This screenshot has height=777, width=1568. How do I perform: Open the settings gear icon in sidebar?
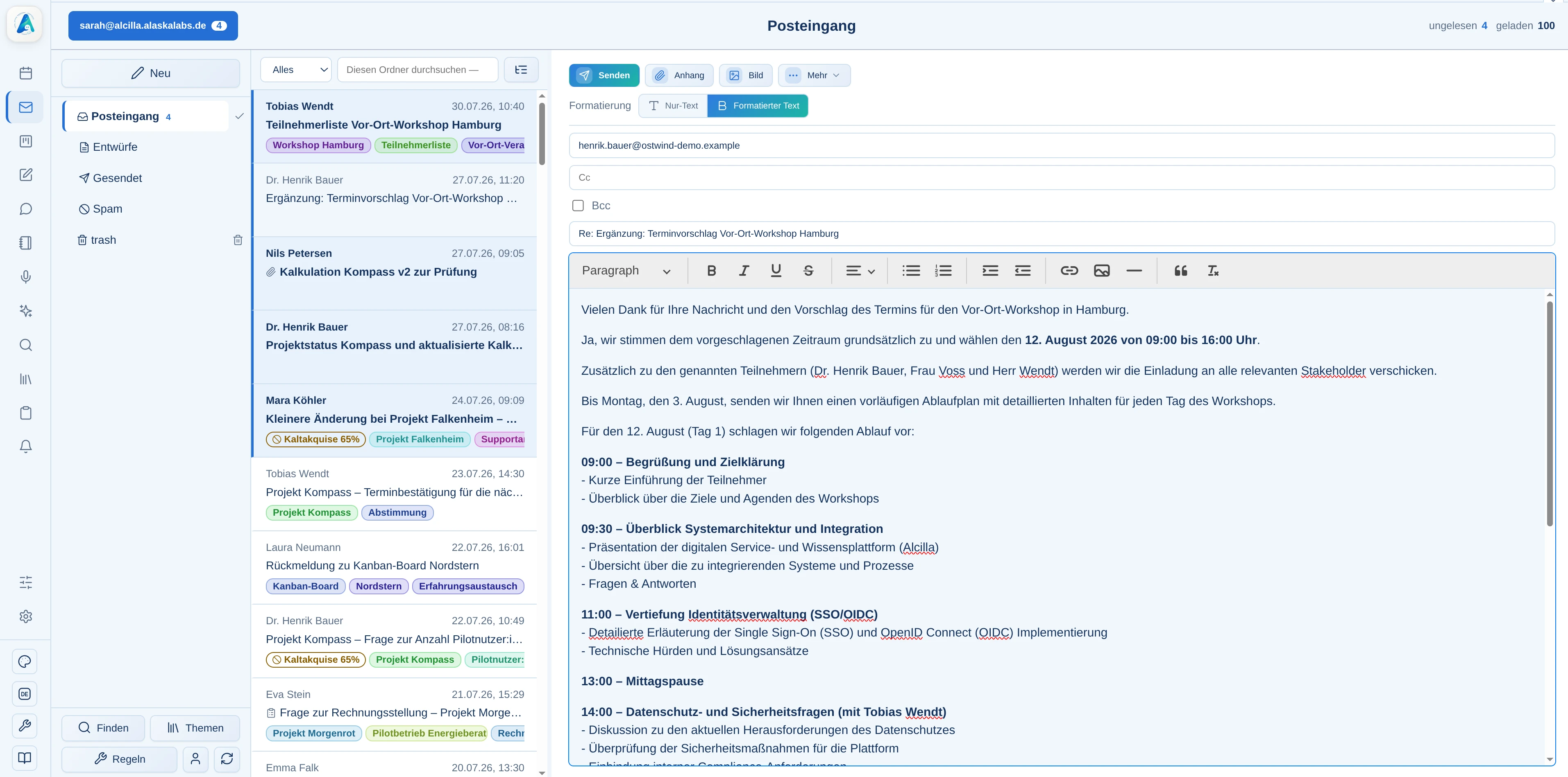point(25,616)
